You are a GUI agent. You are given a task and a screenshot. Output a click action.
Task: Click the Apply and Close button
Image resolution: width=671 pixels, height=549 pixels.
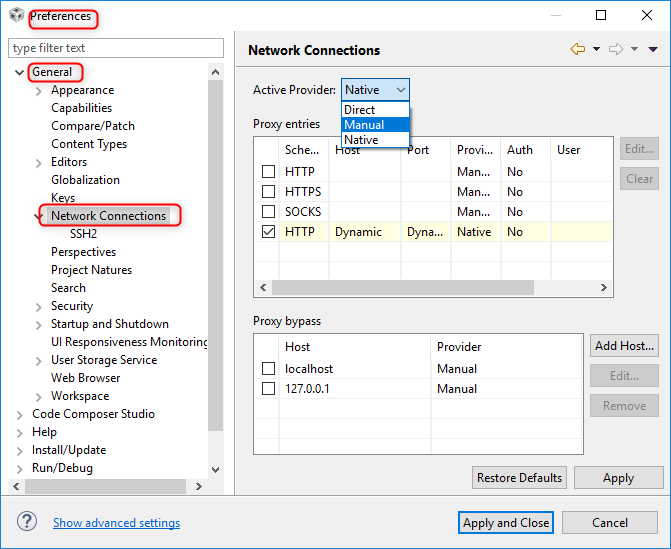tap(506, 522)
